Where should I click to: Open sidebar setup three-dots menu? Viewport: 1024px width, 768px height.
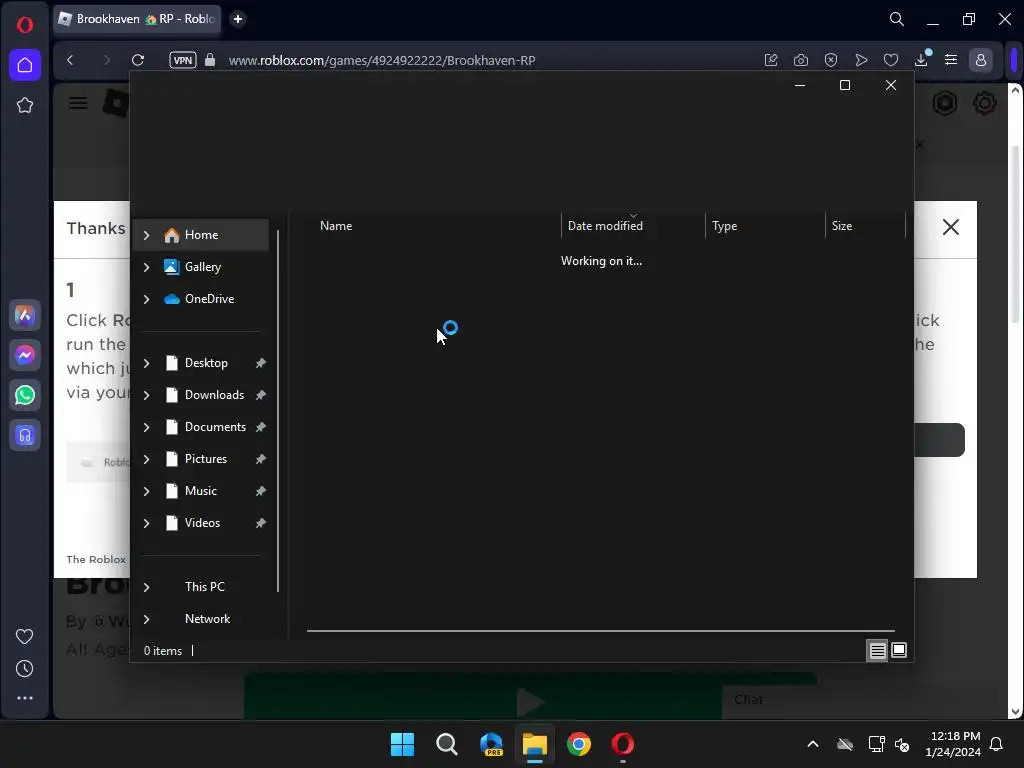(x=25, y=698)
